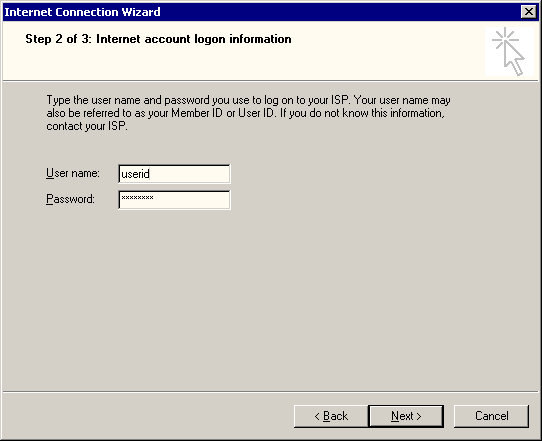Click the Internet Connection Wizard title text
Screen dimensions: 542x441
pos(82,12)
